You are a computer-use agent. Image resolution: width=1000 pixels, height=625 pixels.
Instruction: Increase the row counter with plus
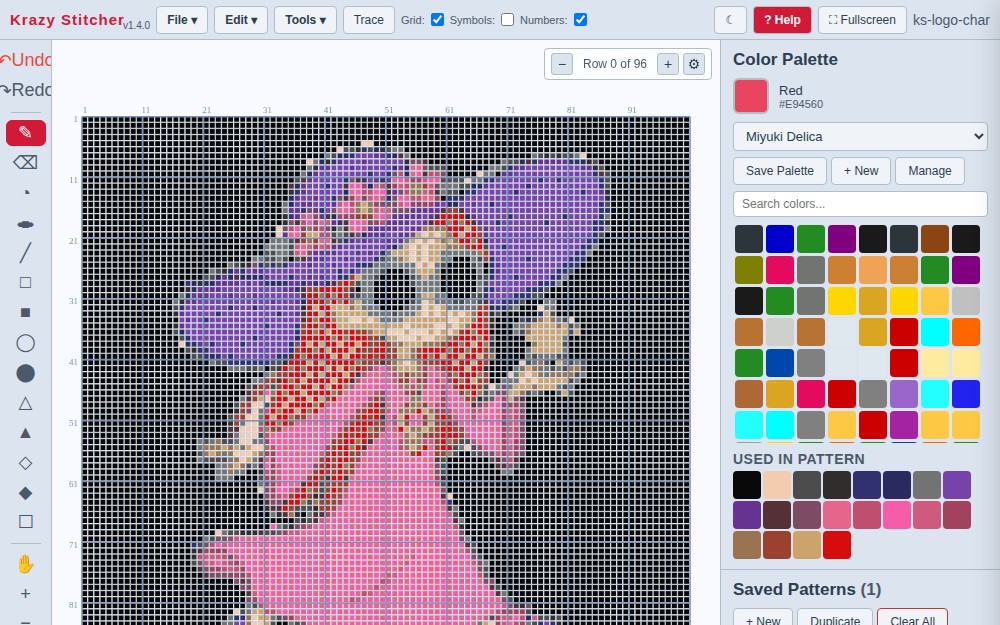[x=668, y=64]
